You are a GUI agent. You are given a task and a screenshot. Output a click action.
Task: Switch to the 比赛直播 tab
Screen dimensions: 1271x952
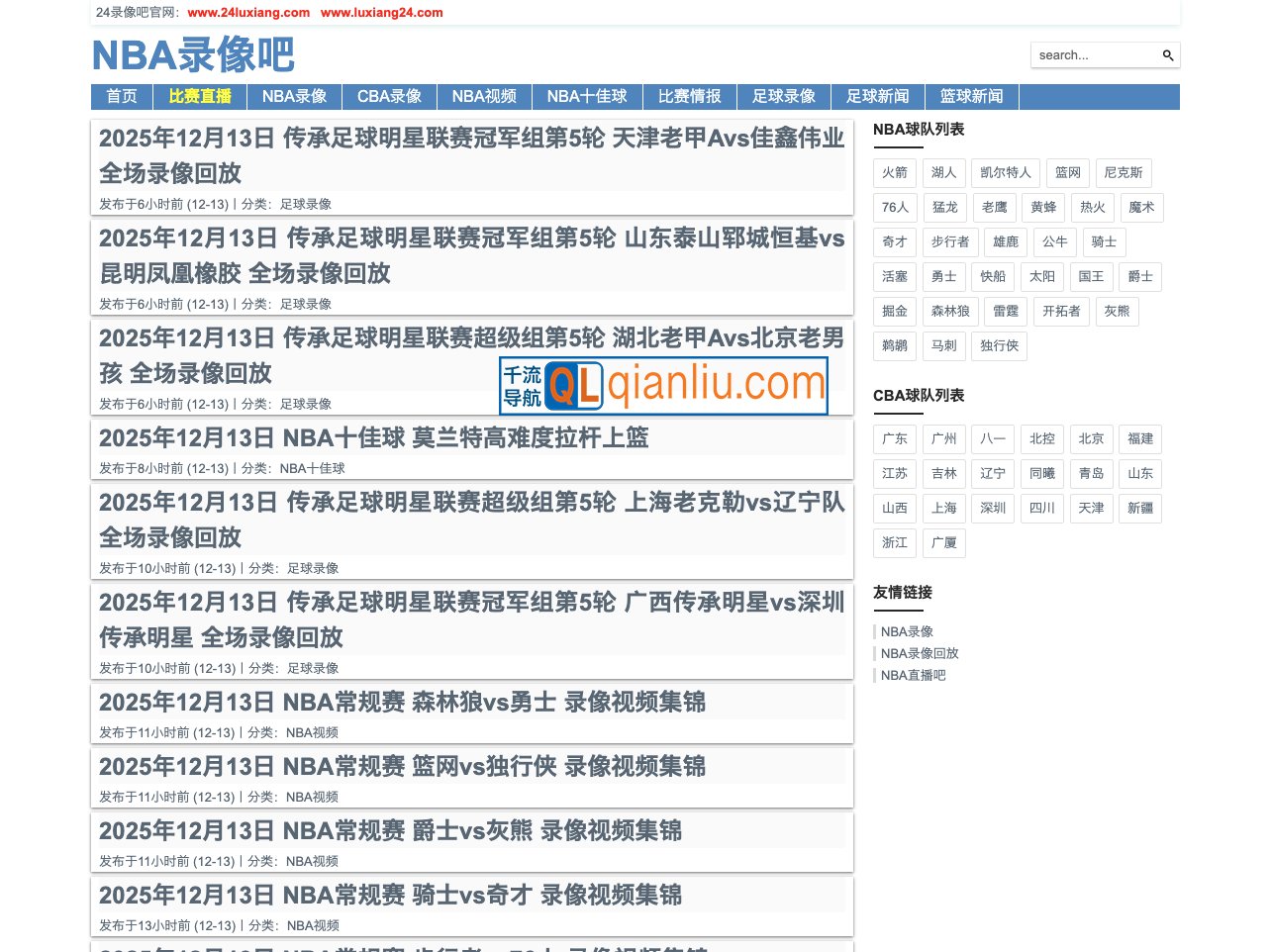(x=199, y=96)
